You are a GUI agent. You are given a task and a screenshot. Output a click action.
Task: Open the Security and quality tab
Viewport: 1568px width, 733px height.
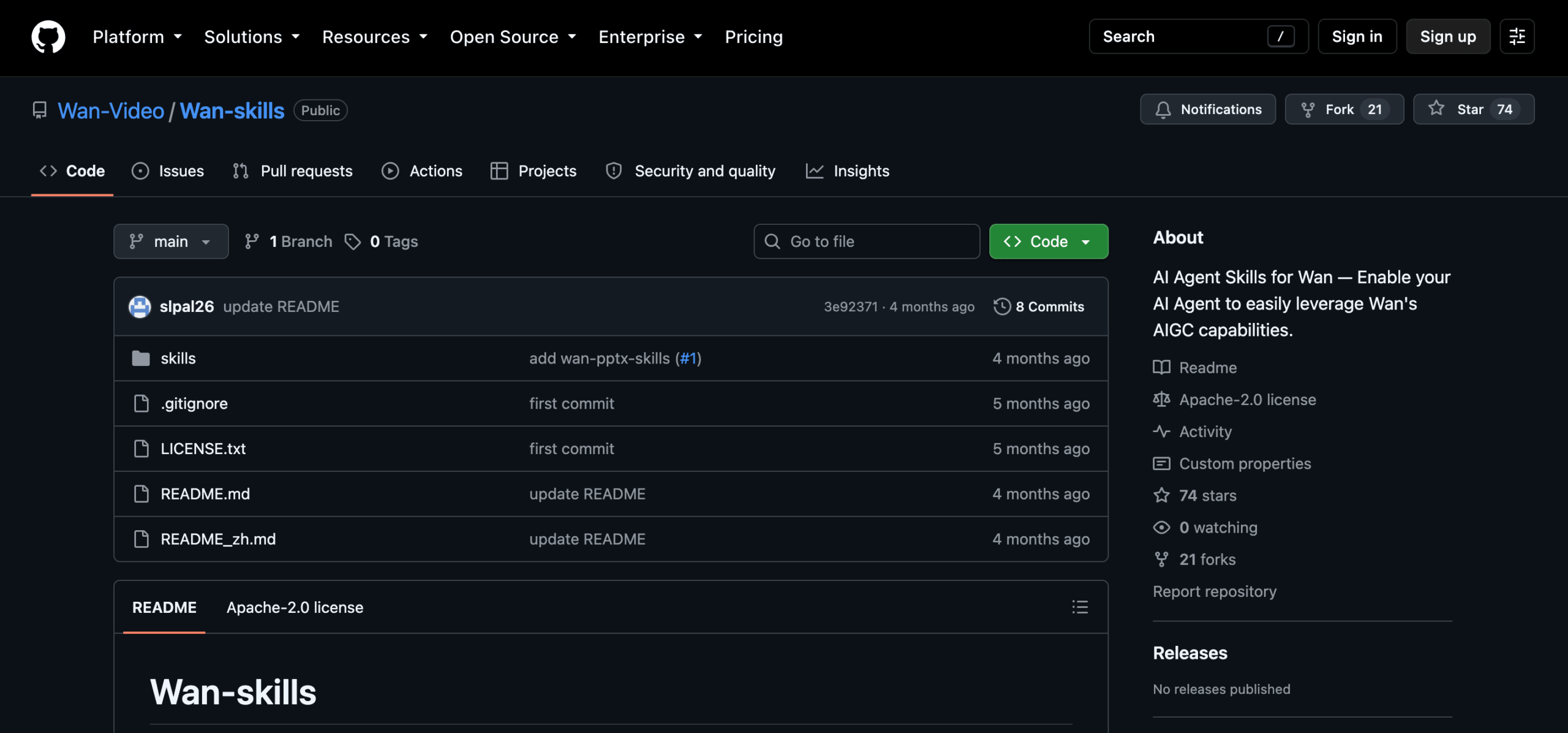690,171
